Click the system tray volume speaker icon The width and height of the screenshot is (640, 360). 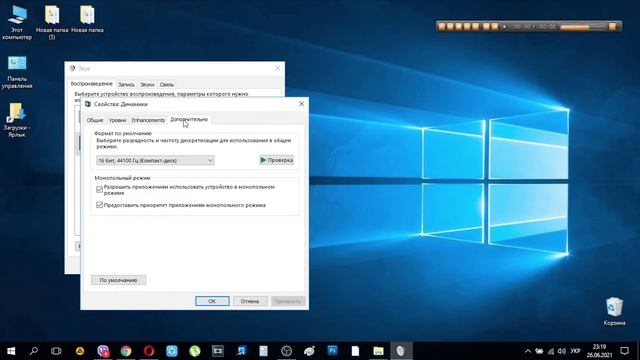click(562, 351)
